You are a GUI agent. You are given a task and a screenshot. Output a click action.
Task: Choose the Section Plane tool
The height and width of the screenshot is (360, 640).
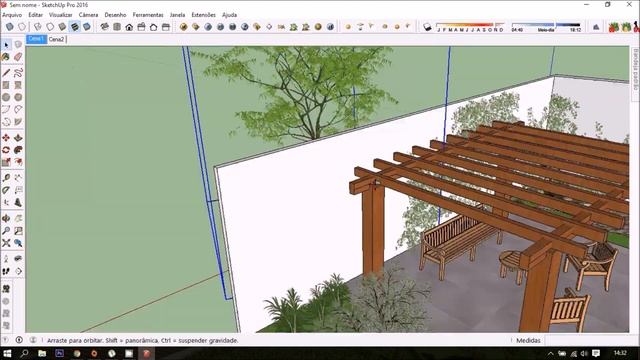click(x=18, y=271)
